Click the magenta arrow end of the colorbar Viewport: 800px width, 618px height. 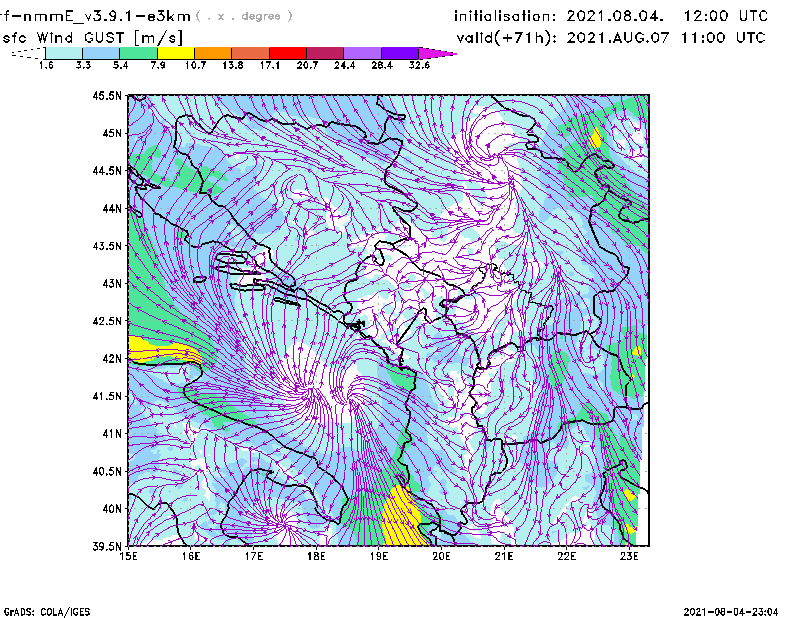click(x=437, y=53)
